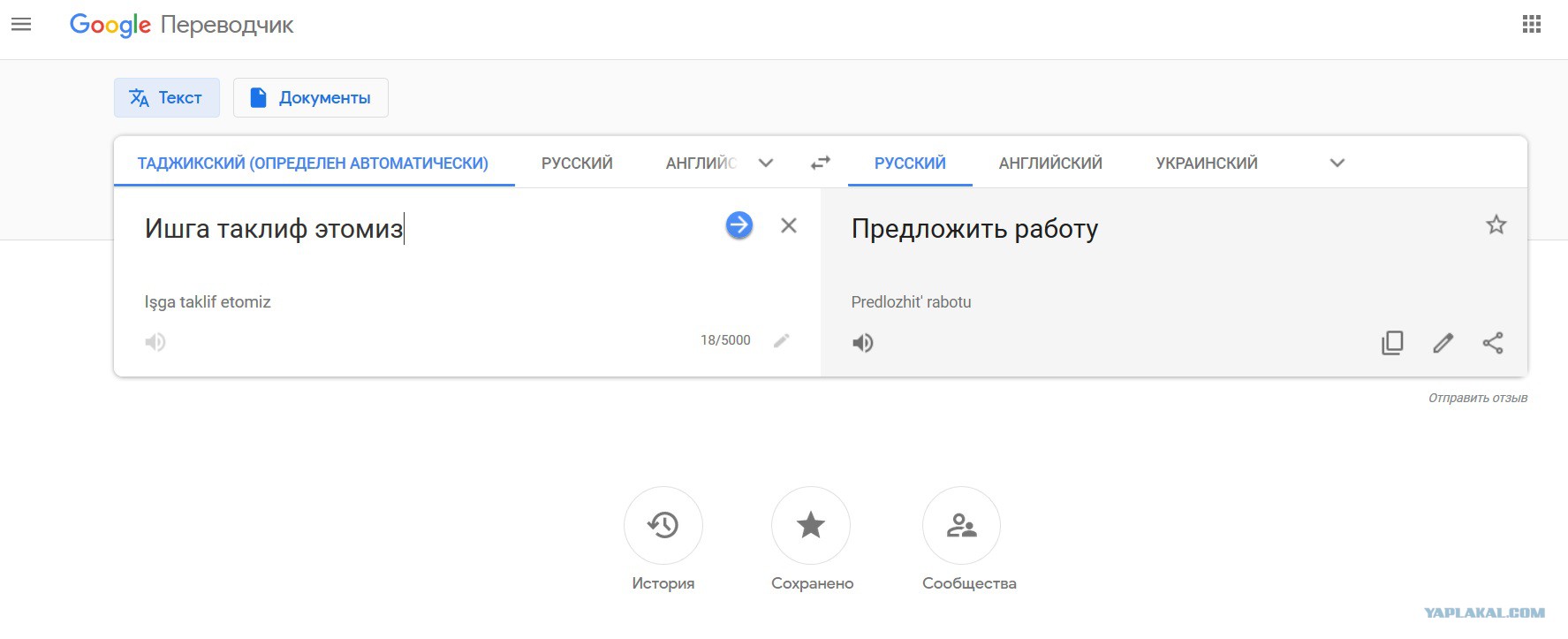
Task: Open Сохранено saved translations
Action: pos(812,539)
